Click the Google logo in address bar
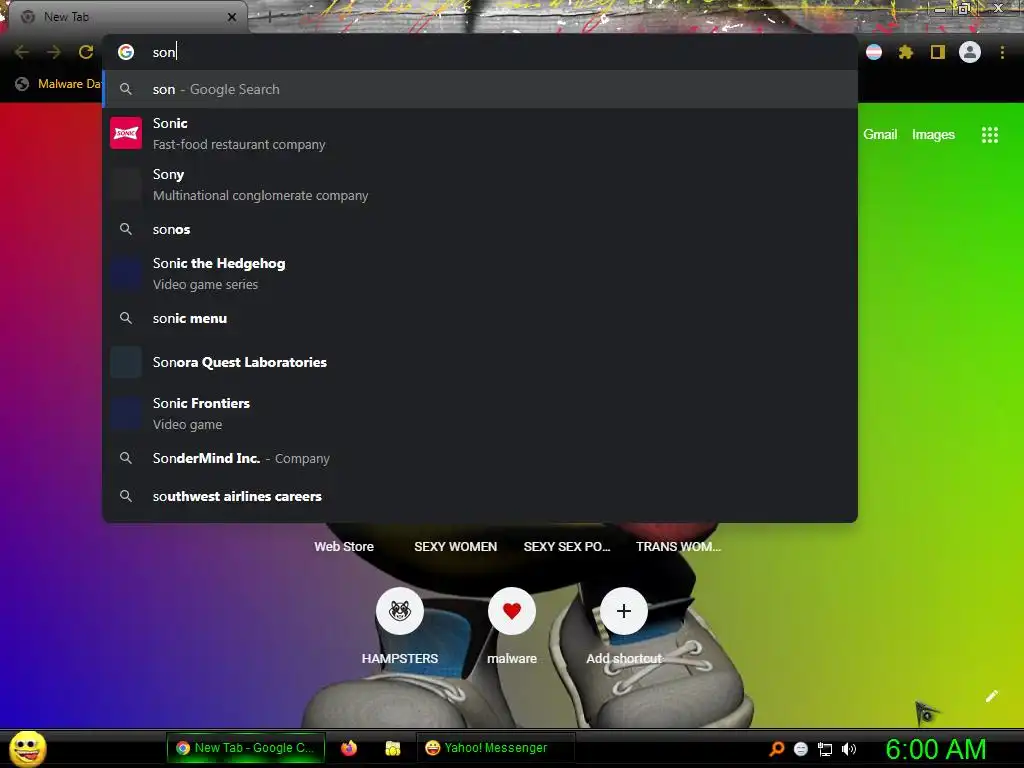Viewport: 1024px width, 768px height. click(x=126, y=52)
